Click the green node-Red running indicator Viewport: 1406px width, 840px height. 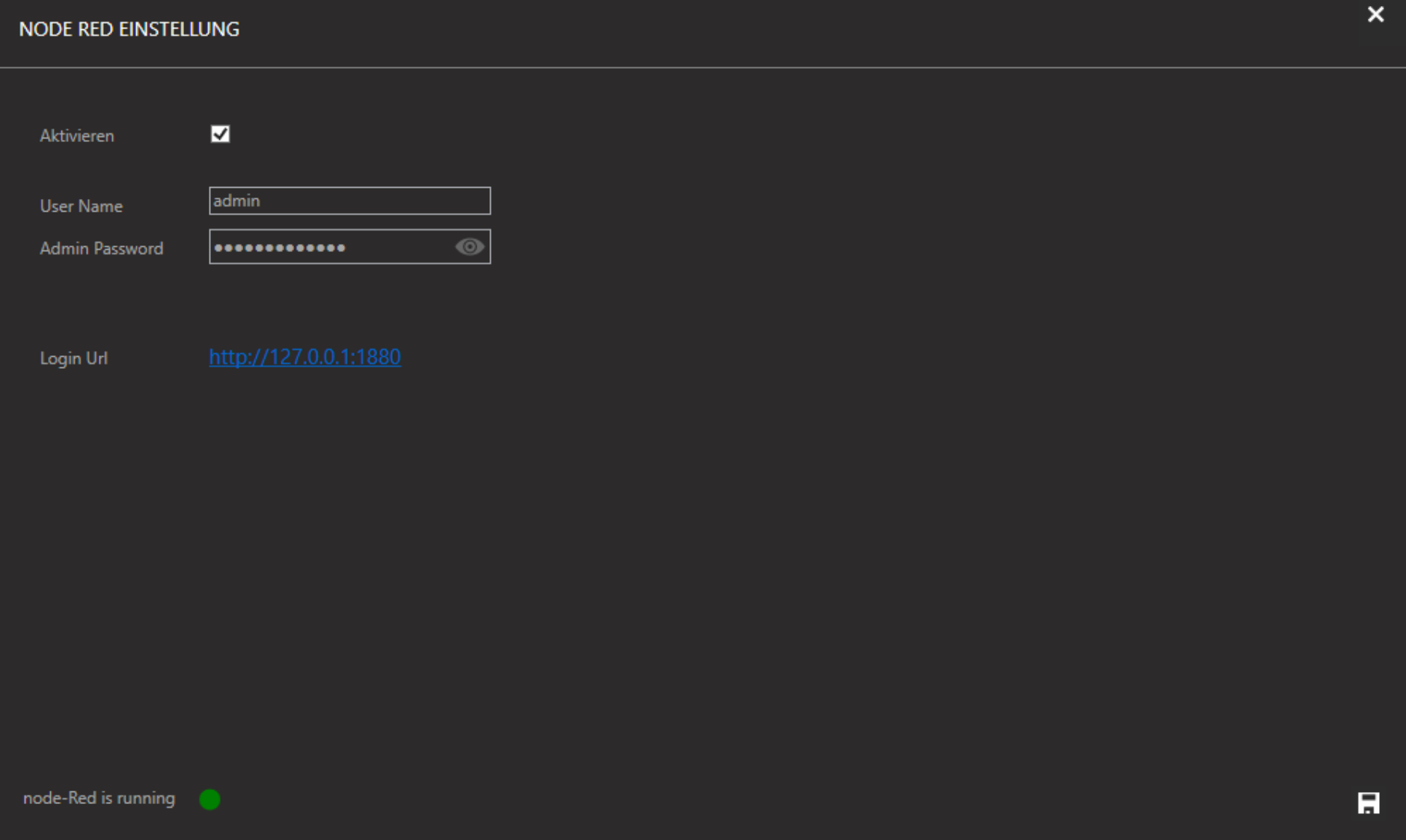tap(210, 799)
